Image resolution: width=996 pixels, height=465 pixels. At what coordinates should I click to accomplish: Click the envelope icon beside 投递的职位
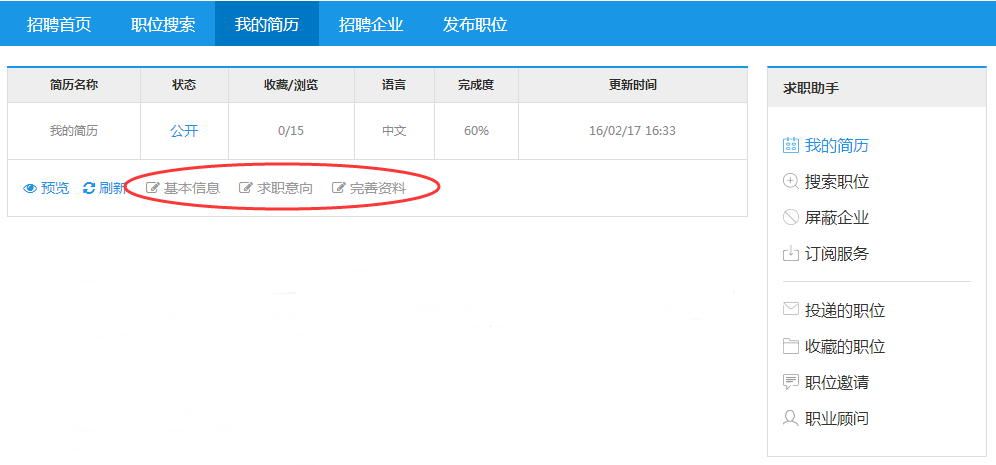click(790, 310)
